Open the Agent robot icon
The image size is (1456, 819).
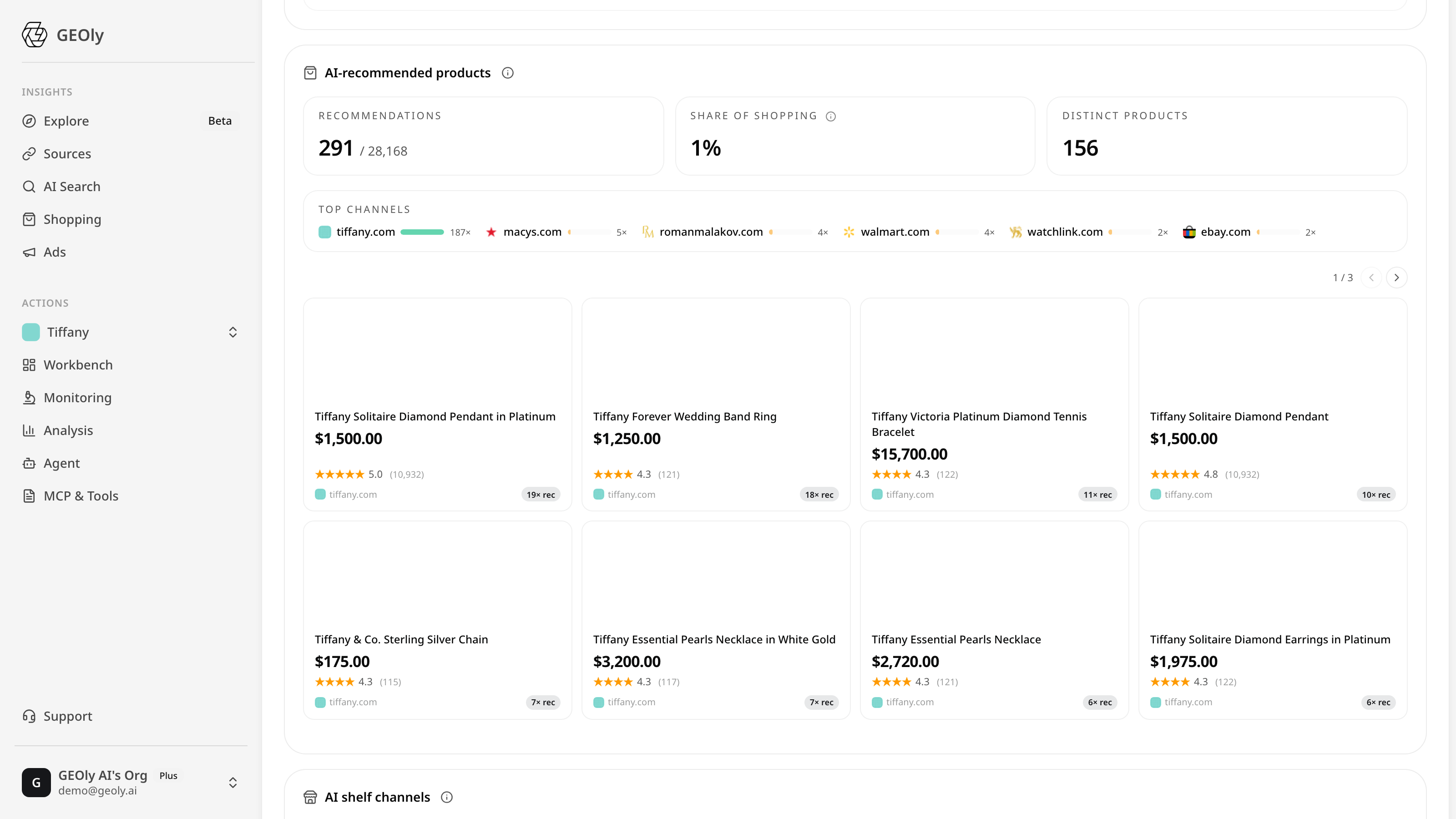pyautogui.click(x=29, y=464)
